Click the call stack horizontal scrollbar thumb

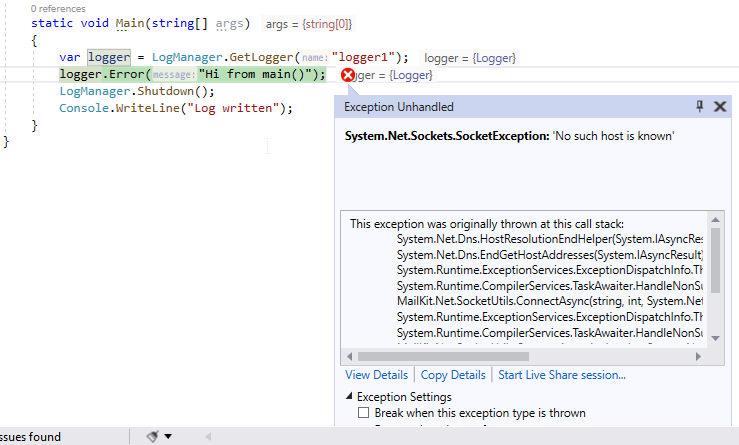point(443,356)
